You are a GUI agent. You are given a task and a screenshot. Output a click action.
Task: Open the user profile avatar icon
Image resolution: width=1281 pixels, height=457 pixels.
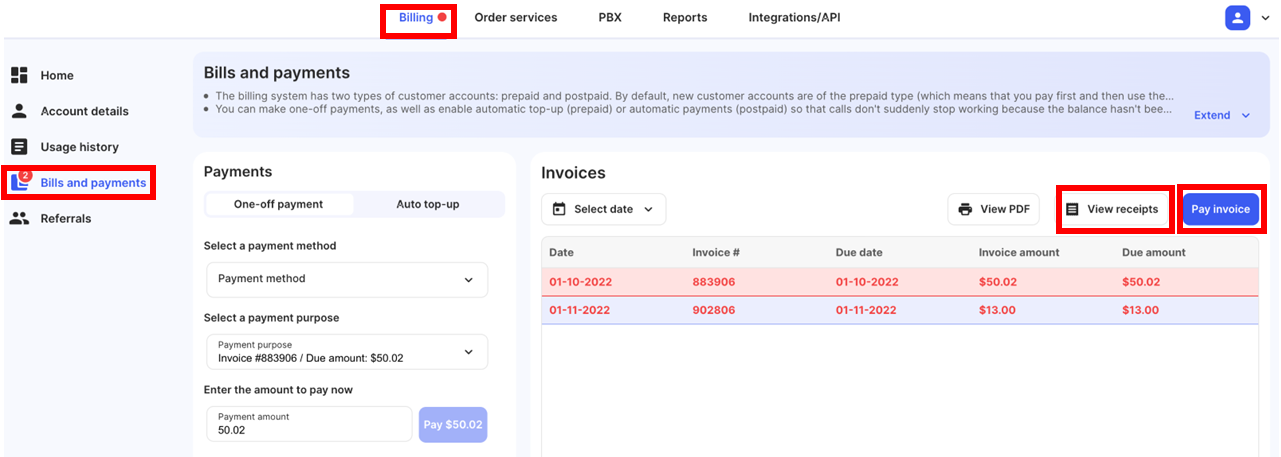pyautogui.click(x=1237, y=18)
